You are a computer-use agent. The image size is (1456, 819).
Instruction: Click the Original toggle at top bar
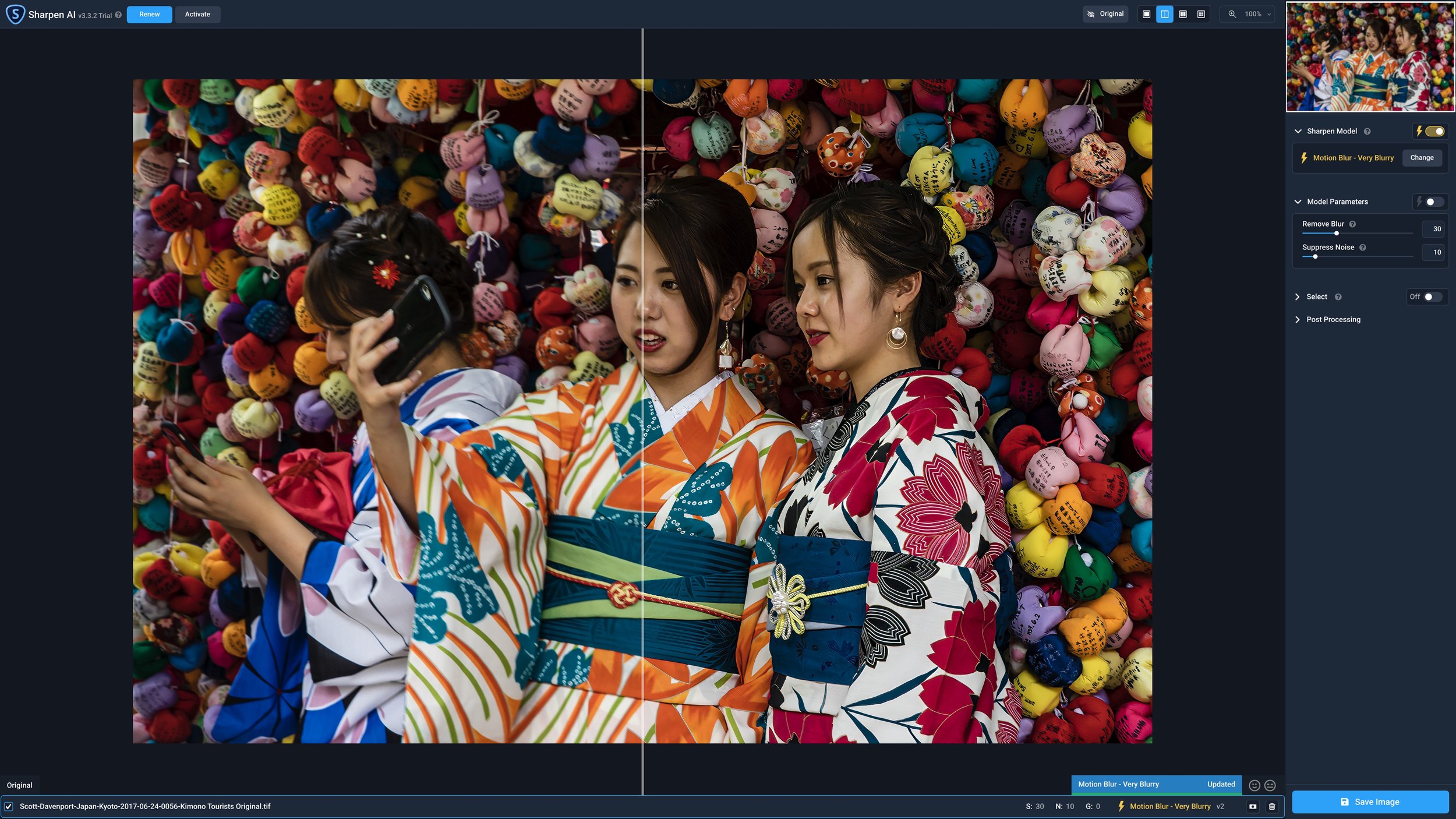pyautogui.click(x=1104, y=14)
